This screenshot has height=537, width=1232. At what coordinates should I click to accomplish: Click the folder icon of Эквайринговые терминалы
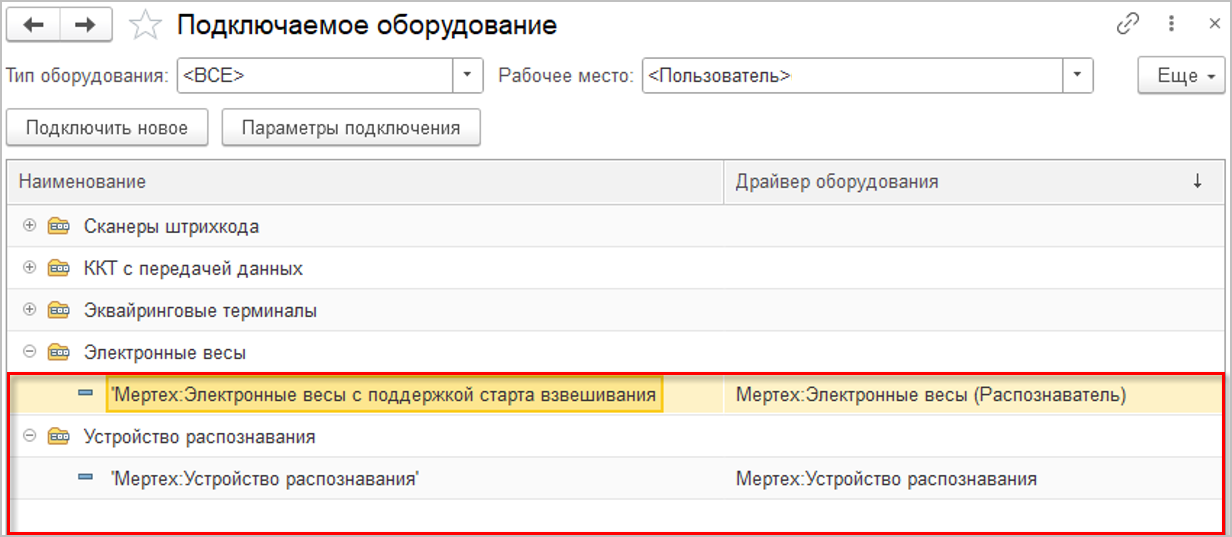[59, 310]
